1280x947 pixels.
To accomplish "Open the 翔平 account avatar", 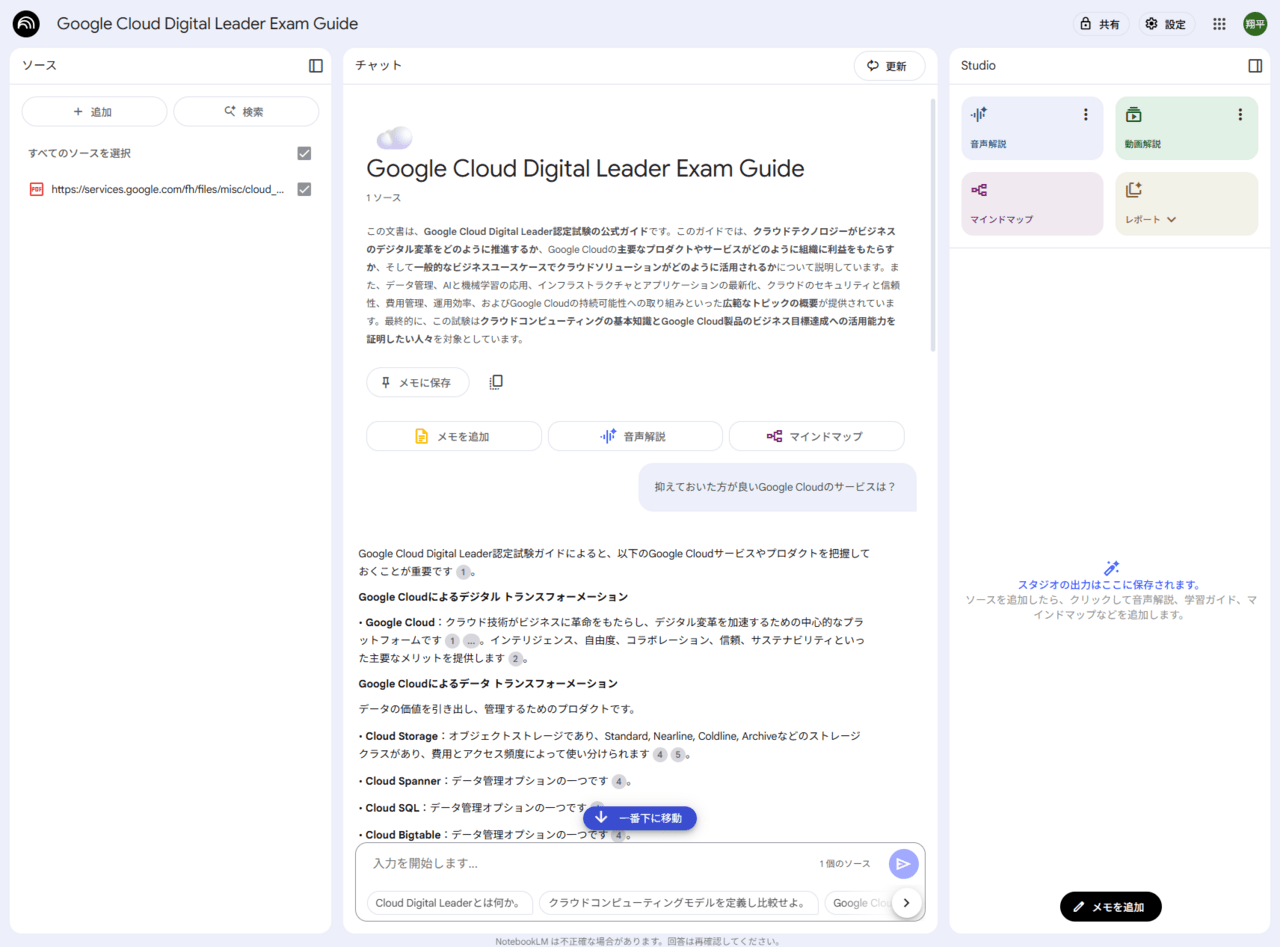I will click(1255, 24).
